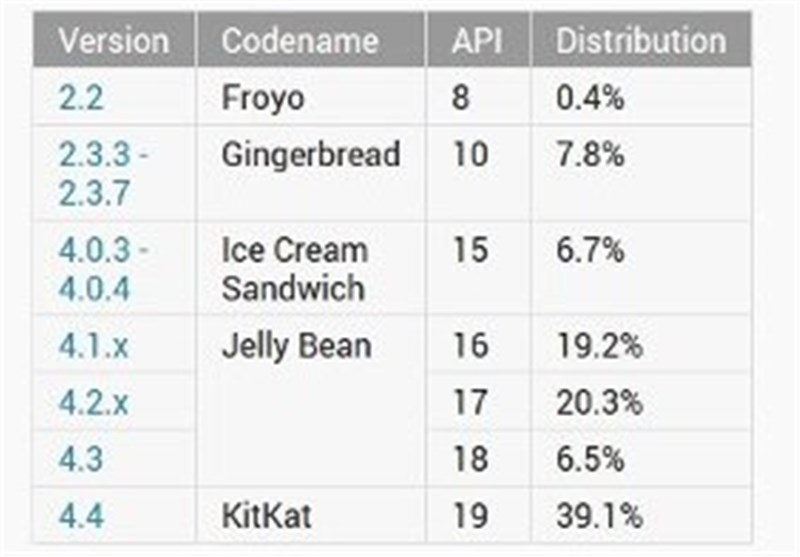Select the Gingerbread codename cell

tap(310, 155)
